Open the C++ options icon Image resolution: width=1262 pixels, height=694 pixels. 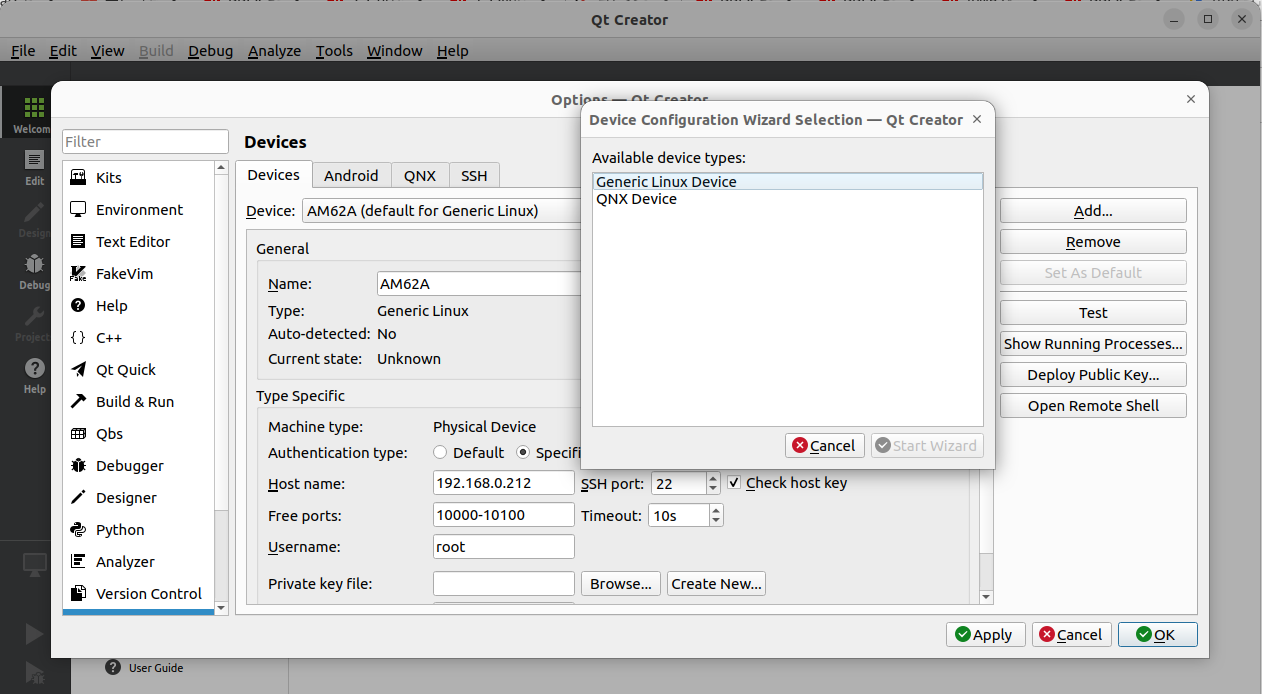(x=78, y=338)
